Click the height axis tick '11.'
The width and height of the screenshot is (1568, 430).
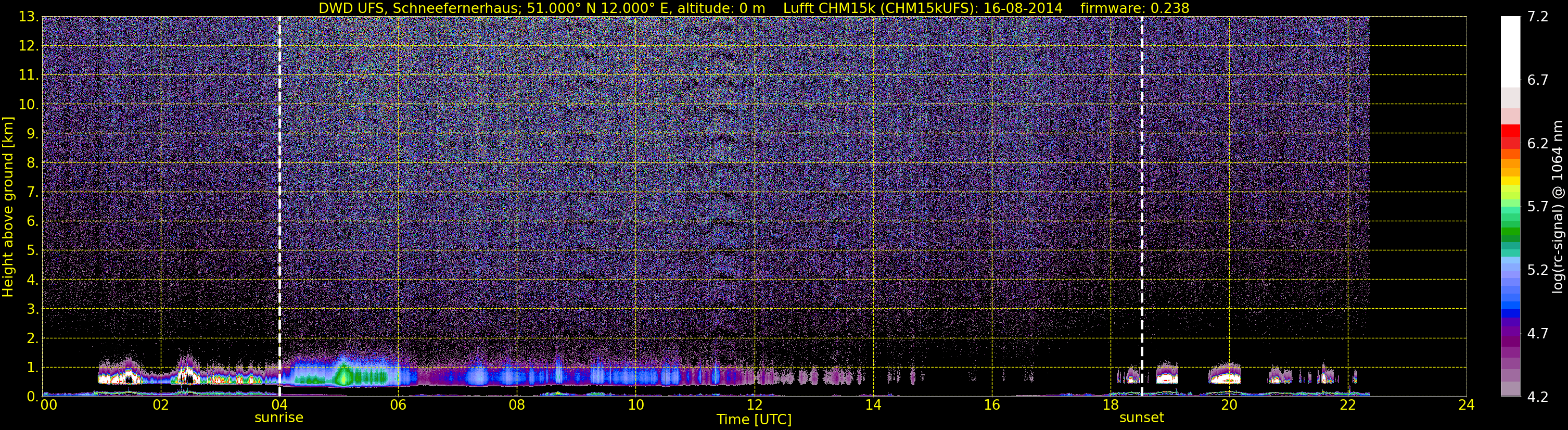[x=29, y=75]
